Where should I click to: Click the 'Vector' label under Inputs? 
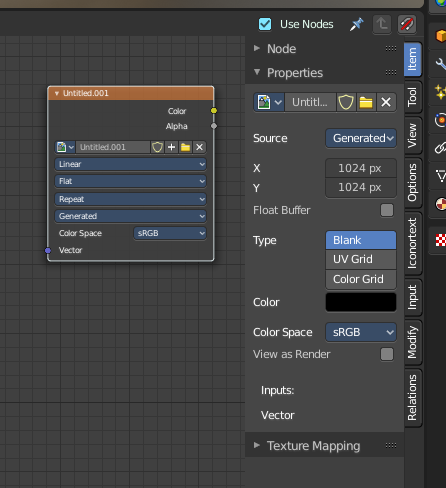pyautogui.click(x=278, y=415)
